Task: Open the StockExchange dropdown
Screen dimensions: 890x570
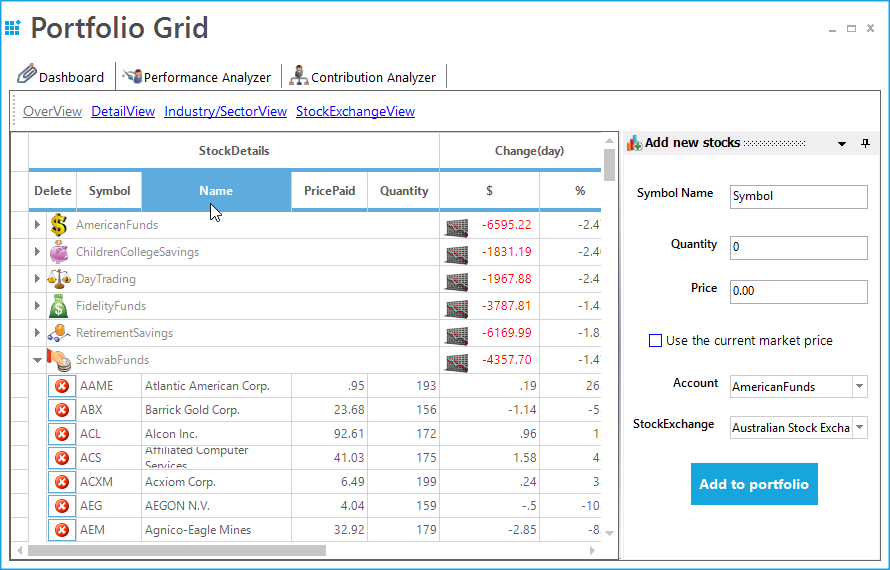Action: coord(859,428)
